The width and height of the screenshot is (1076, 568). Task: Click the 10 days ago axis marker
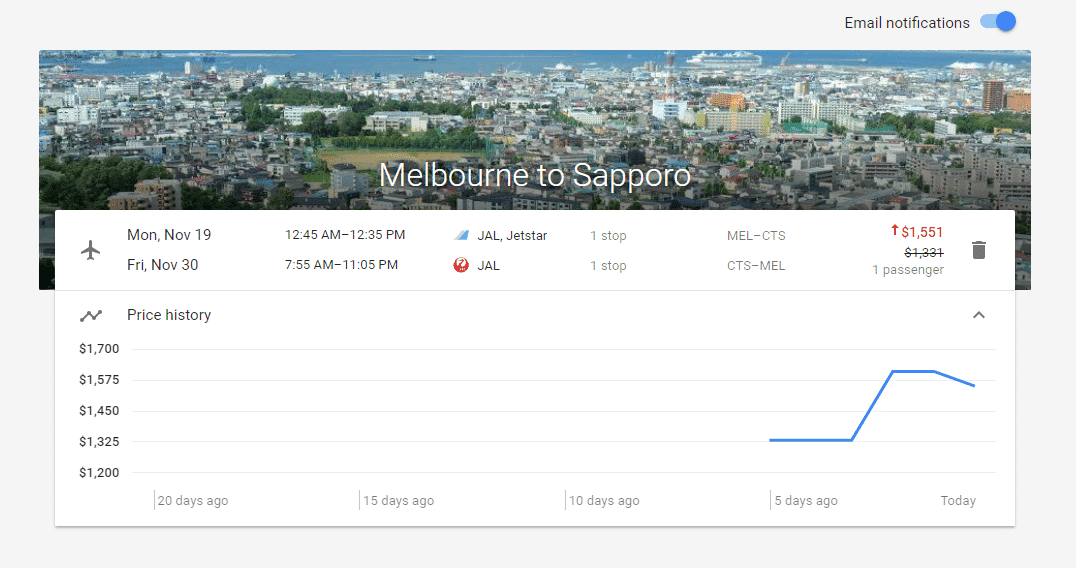604,501
